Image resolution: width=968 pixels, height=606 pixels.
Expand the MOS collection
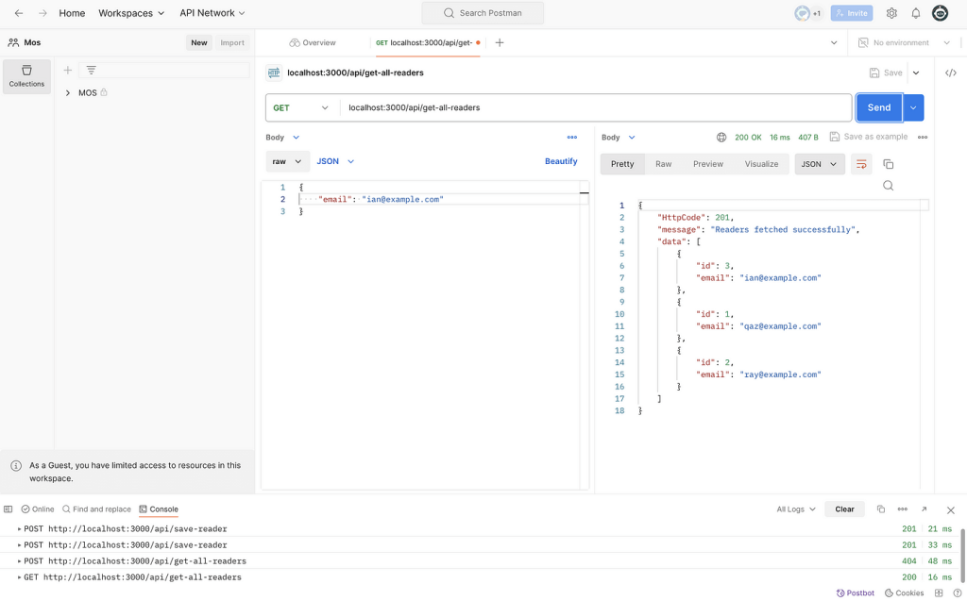68,93
